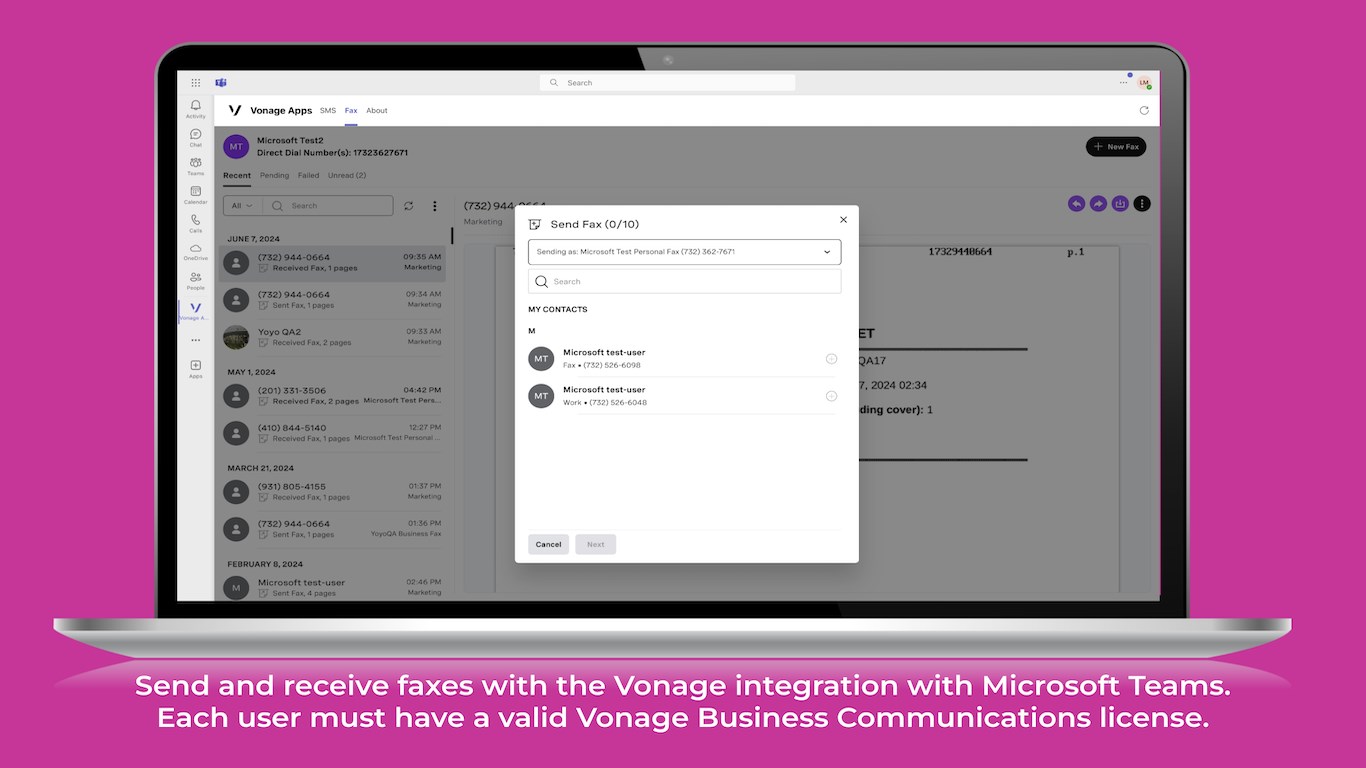Reload the Vonage app tab
The height and width of the screenshot is (768, 1366).
pos(1144,111)
